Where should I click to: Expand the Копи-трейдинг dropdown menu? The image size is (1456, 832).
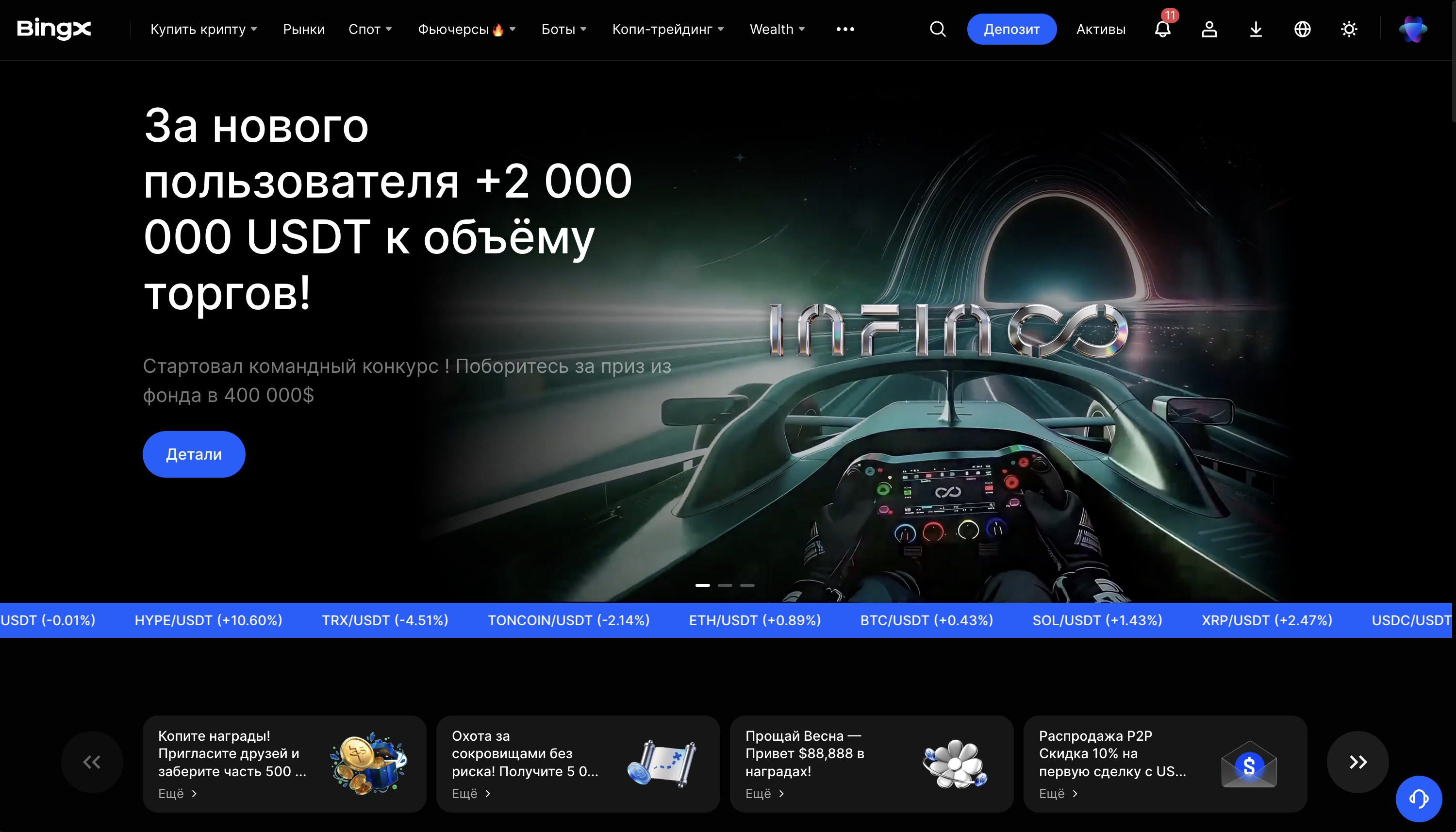tap(668, 29)
